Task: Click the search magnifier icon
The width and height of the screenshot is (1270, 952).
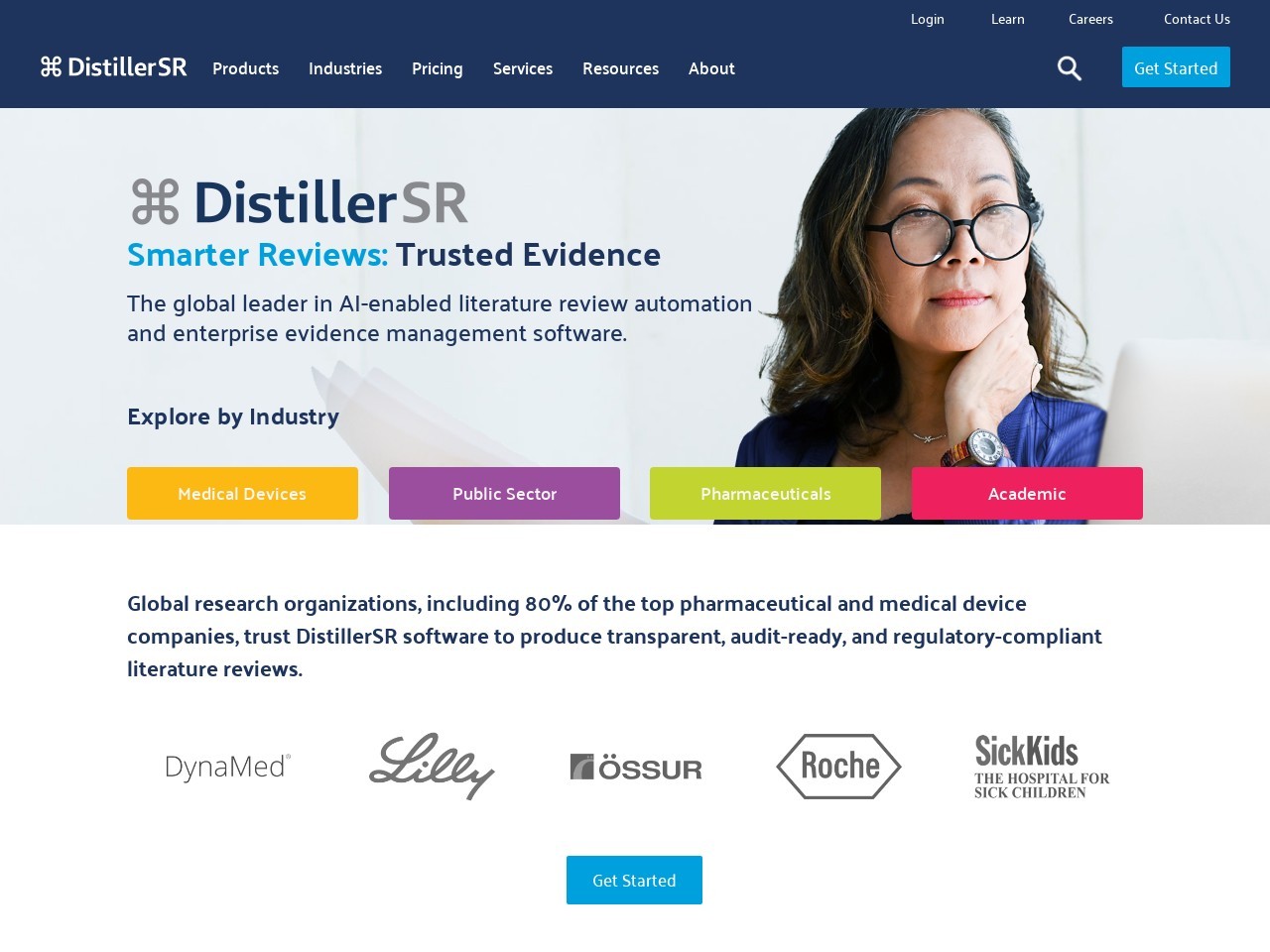Action: click(x=1069, y=68)
